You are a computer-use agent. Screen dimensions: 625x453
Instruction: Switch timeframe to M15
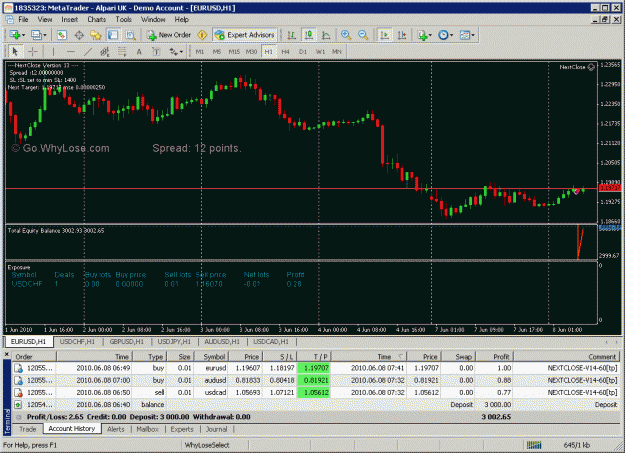234,51
